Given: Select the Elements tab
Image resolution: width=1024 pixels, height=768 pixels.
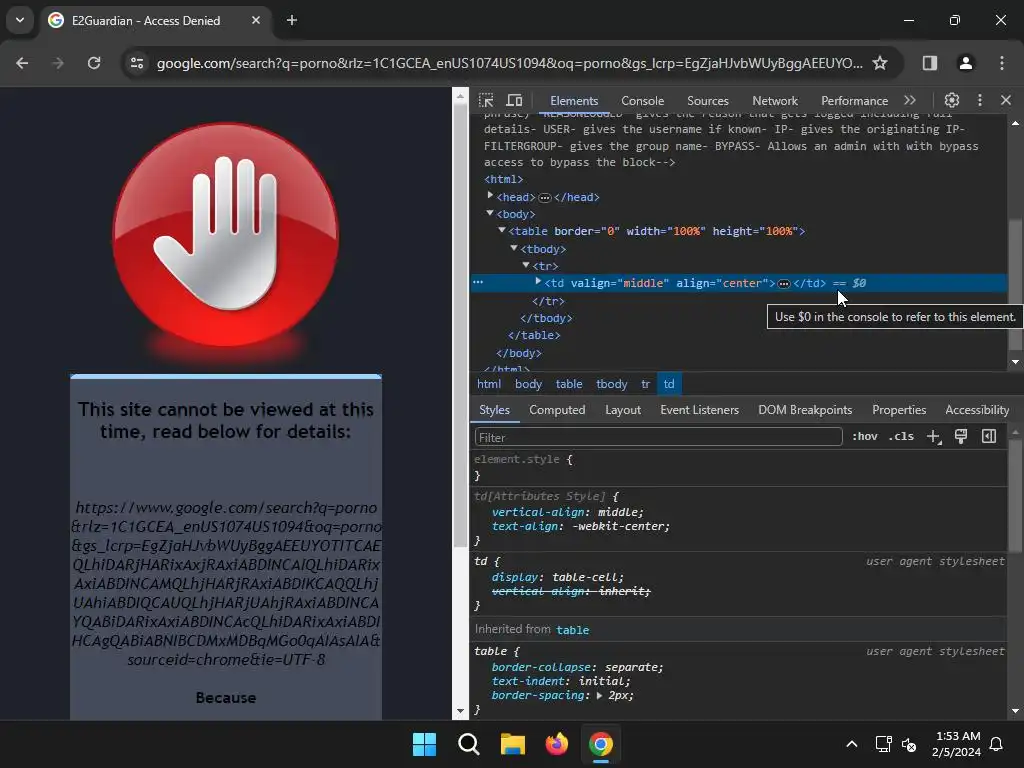Looking at the screenshot, I should (573, 101).
